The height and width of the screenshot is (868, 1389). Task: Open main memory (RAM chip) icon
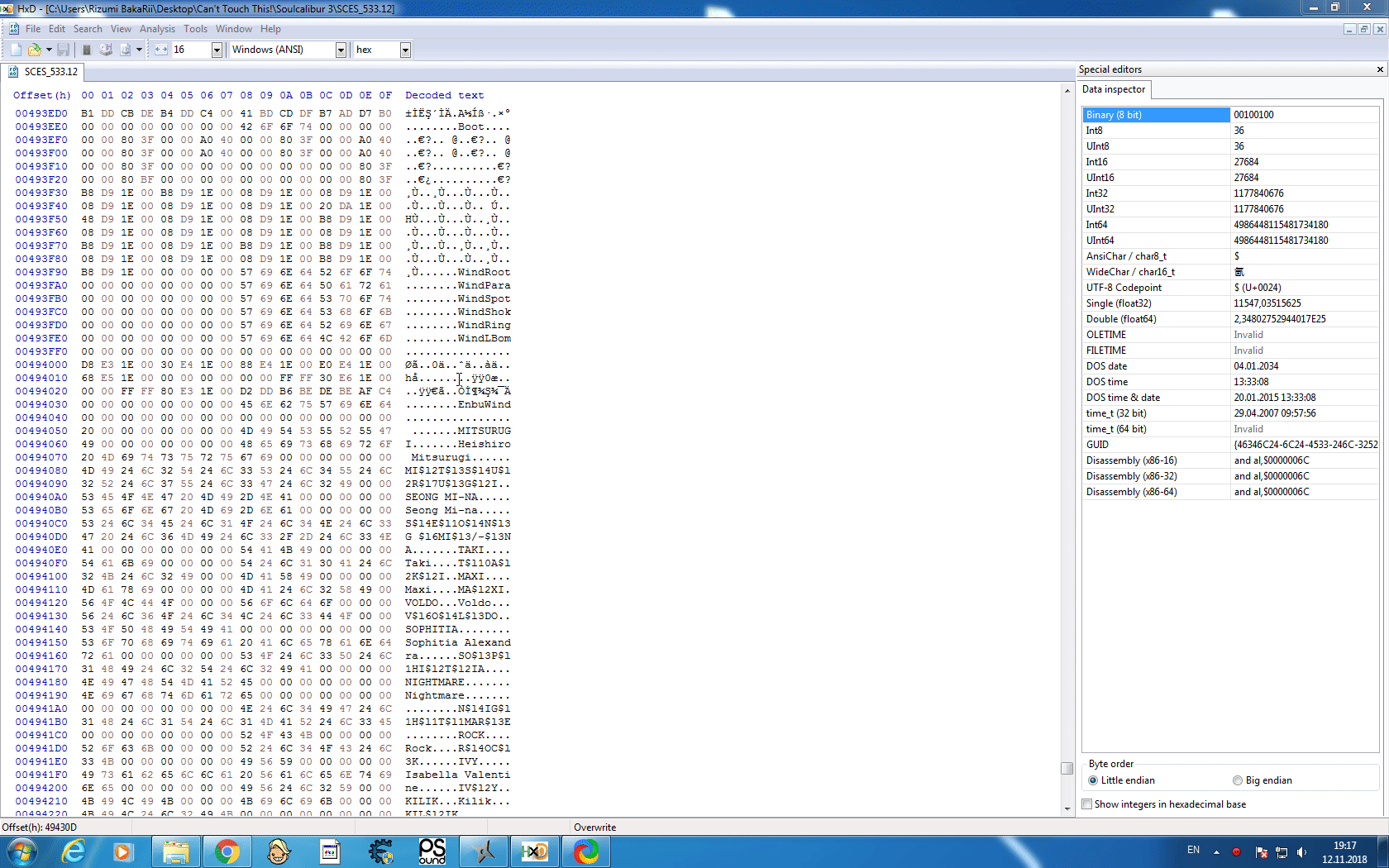click(86, 50)
